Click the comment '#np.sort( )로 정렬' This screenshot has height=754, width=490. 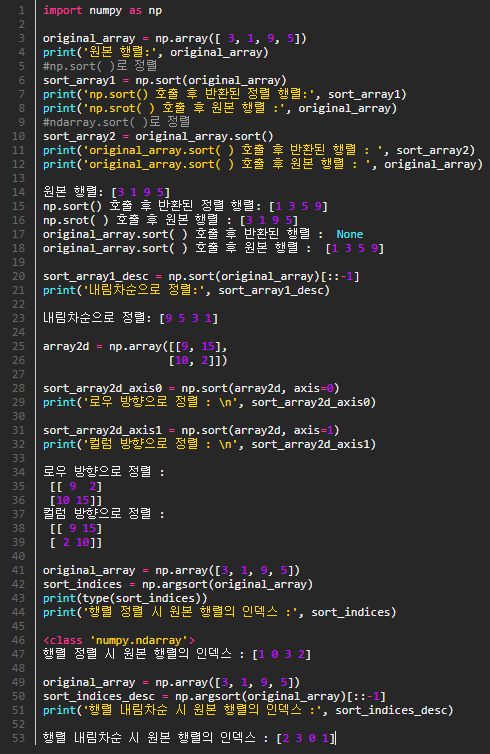click(x=100, y=66)
